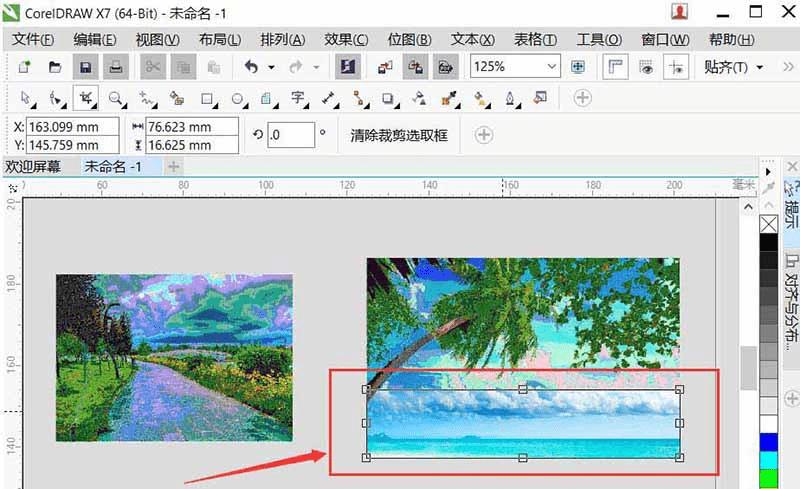Image resolution: width=800 pixels, height=489 pixels.
Task: Save document using floppy disk icon
Action: coord(86,67)
